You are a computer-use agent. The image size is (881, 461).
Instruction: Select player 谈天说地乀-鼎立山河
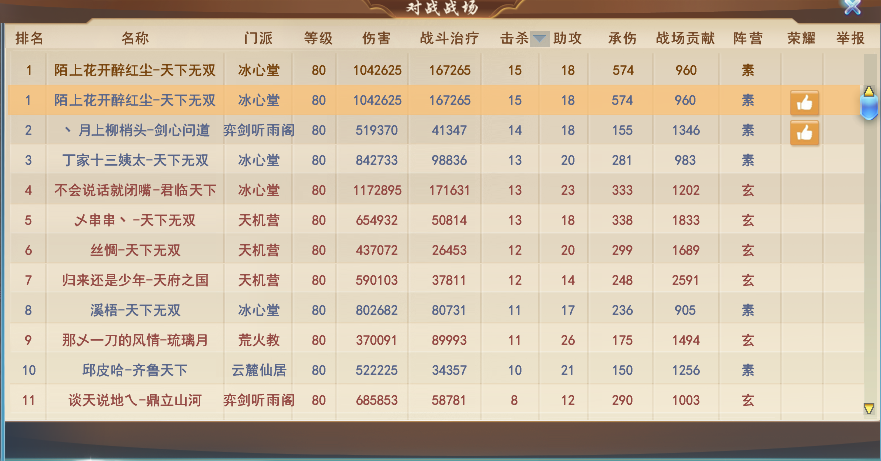[135, 400]
